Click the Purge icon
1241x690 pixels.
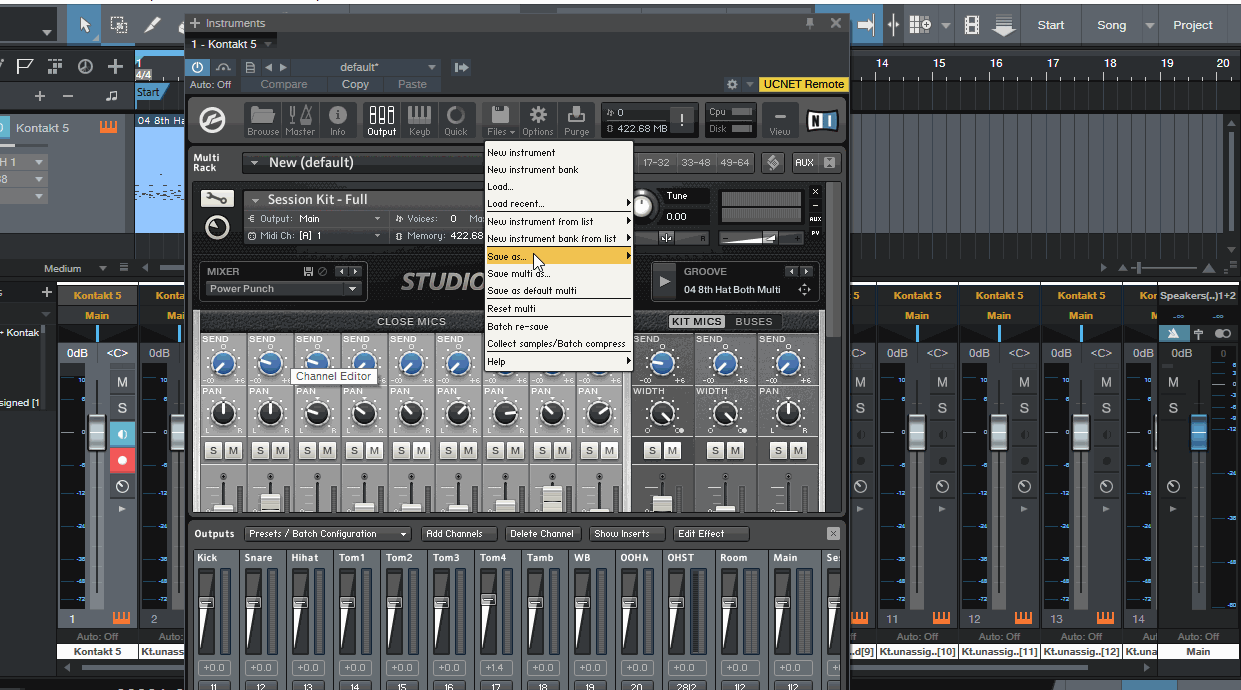coord(576,119)
